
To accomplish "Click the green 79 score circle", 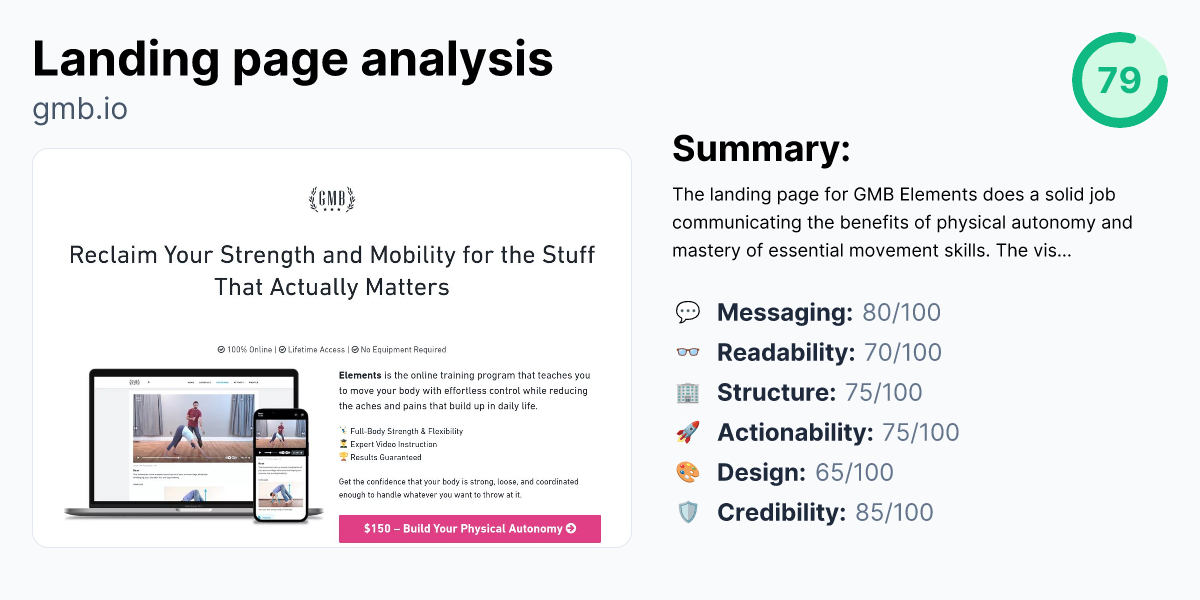I will (x=1119, y=81).
